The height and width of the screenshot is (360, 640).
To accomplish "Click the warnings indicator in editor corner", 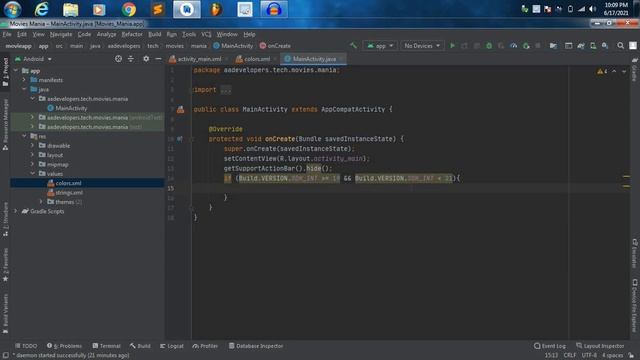I will pos(602,71).
